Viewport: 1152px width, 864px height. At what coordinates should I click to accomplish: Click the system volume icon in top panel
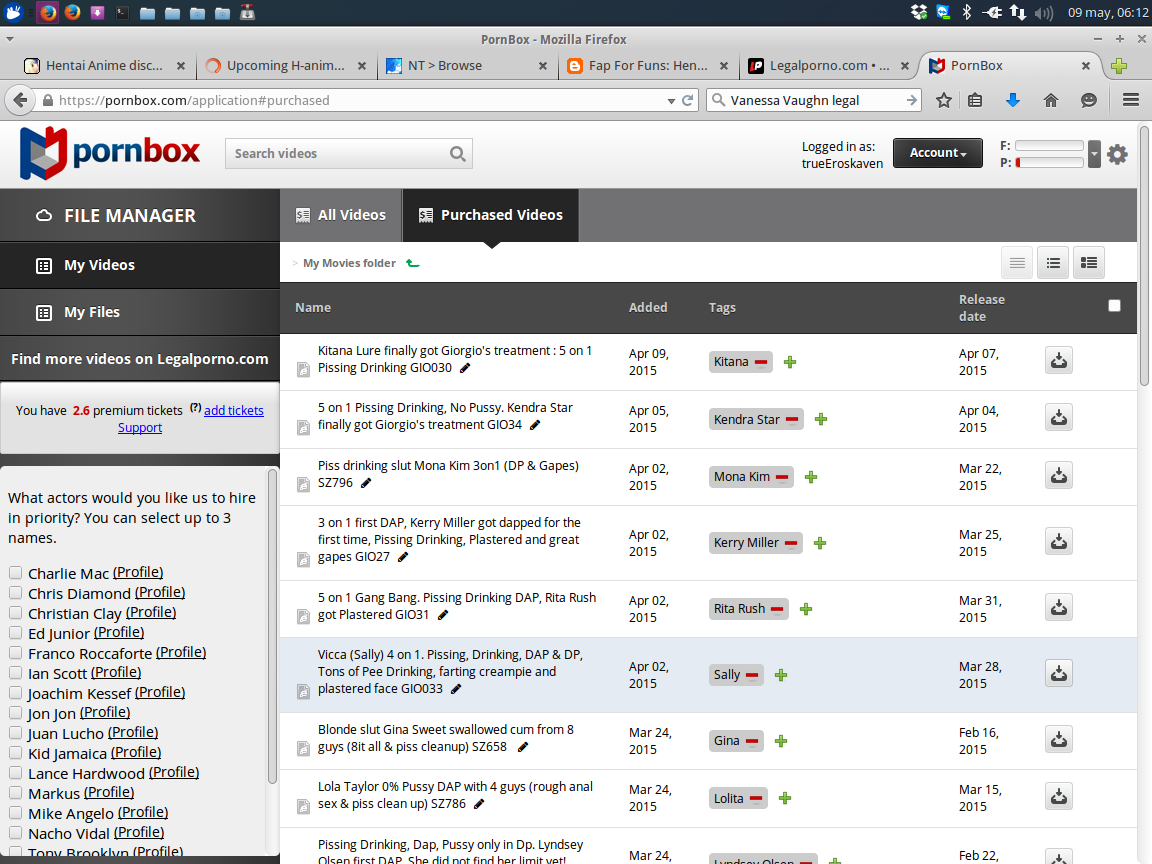coord(1044,13)
